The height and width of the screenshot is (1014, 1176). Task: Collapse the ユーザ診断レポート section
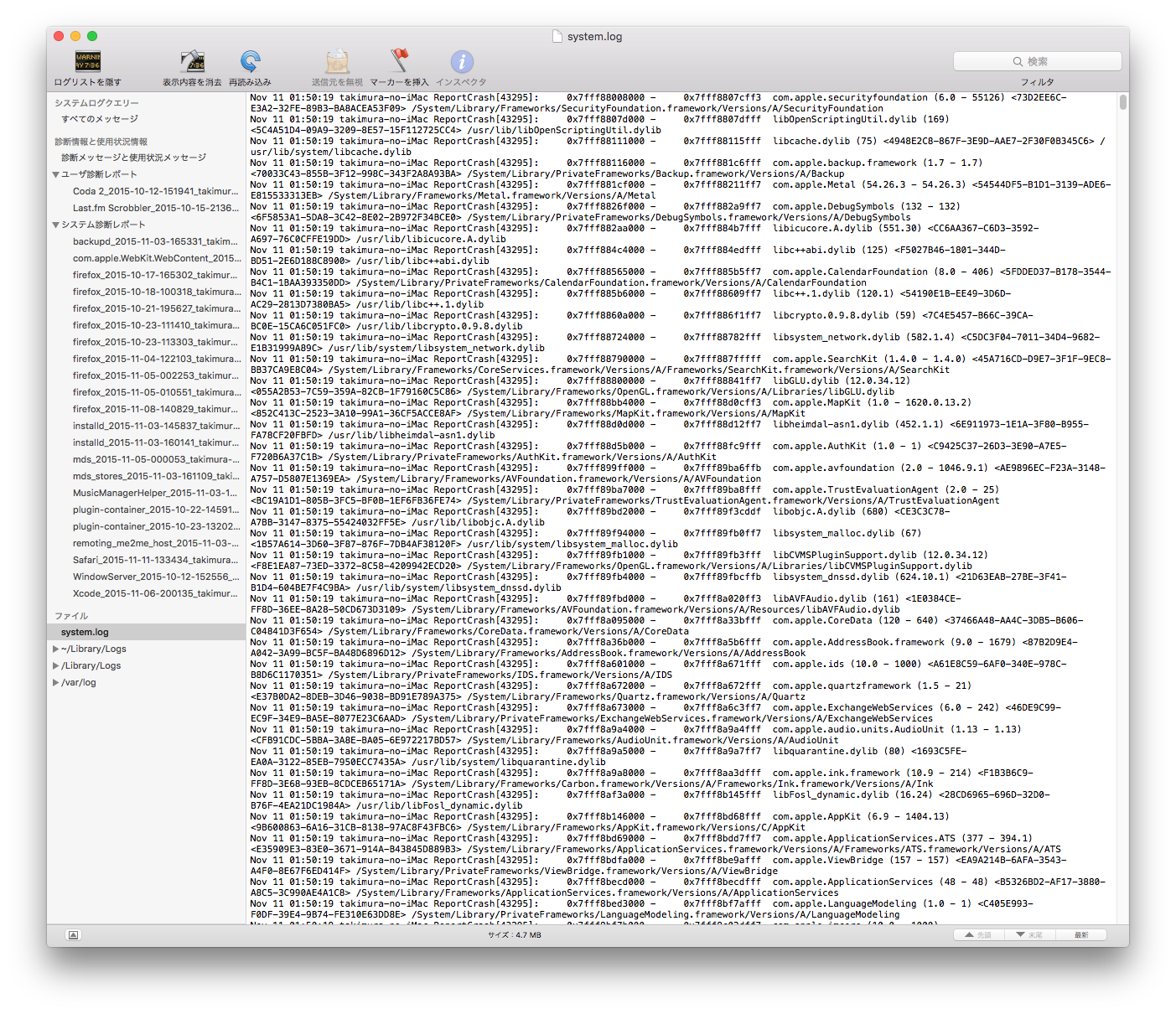56,174
